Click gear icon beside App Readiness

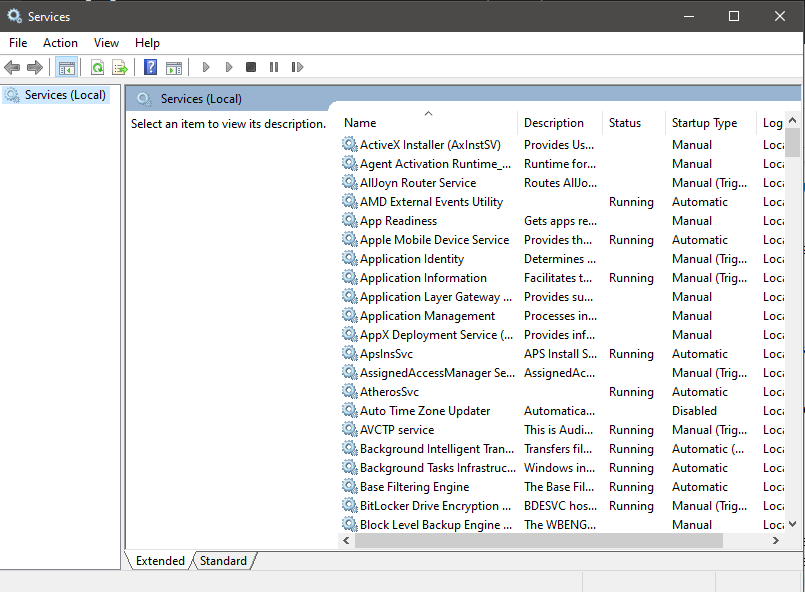pyautogui.click(x=350, y=220)
